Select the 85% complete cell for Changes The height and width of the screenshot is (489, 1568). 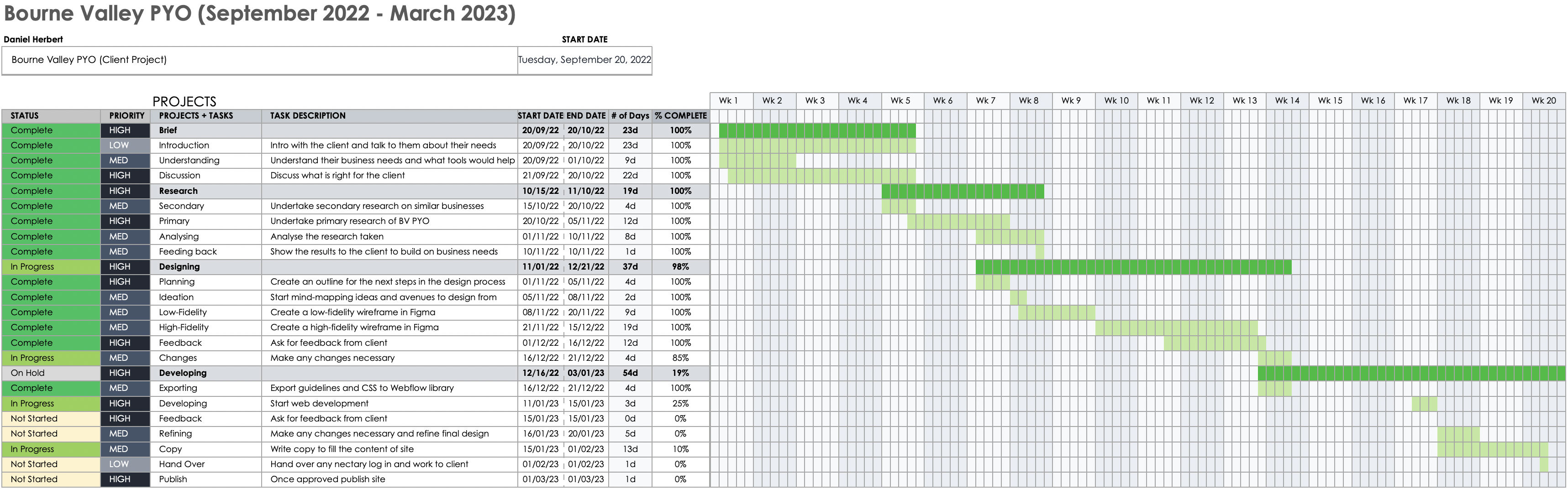pyautogui.click(x=680, y=358)
